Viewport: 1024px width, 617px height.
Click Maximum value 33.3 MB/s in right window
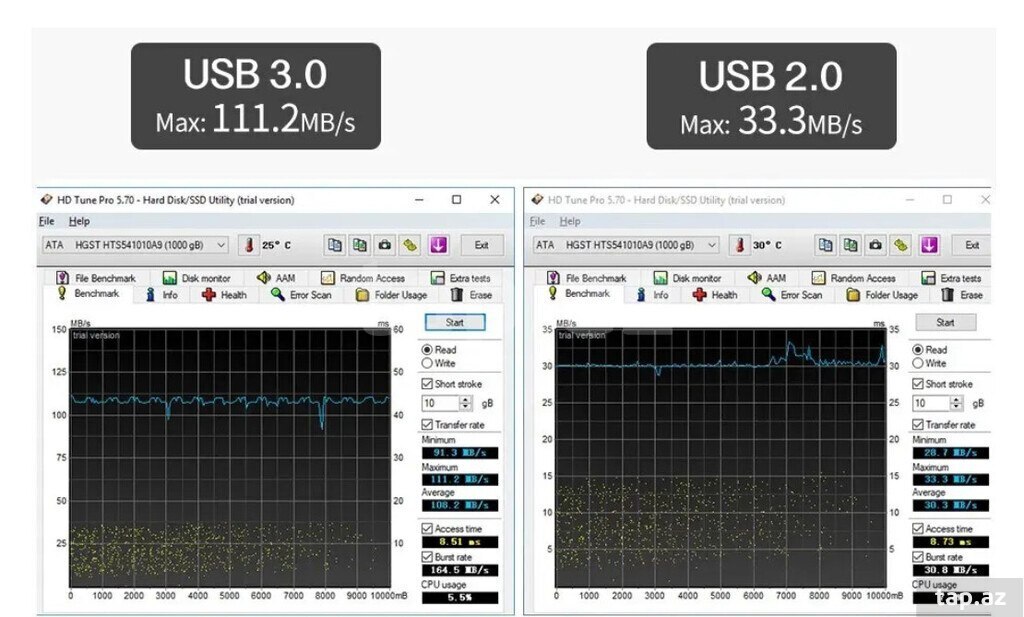tap(950, 479)
